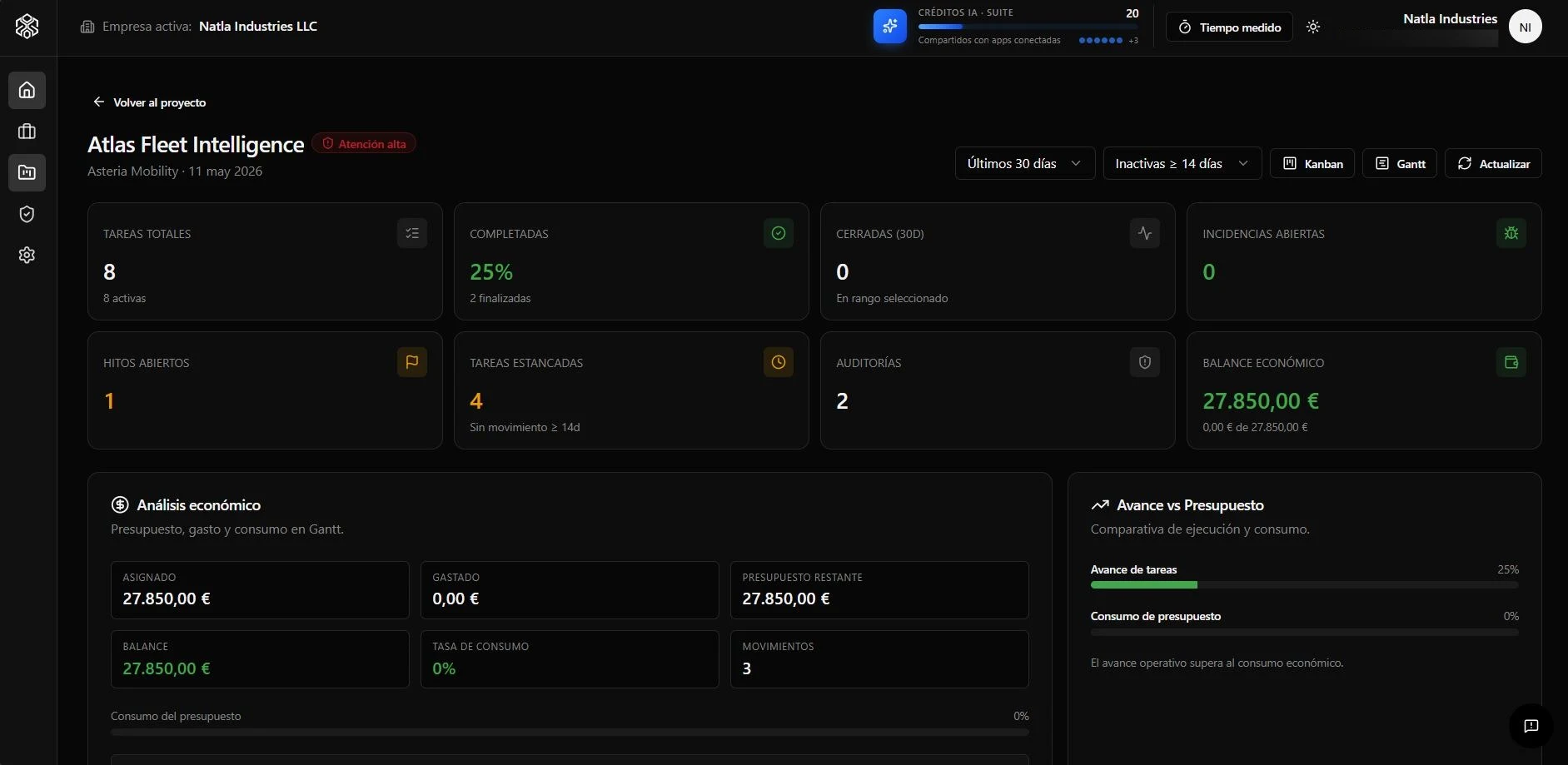The height and width of the screenshot is (765, 1568).
Task: Click the Presupuesto restante box
Action: pos(879,590)
